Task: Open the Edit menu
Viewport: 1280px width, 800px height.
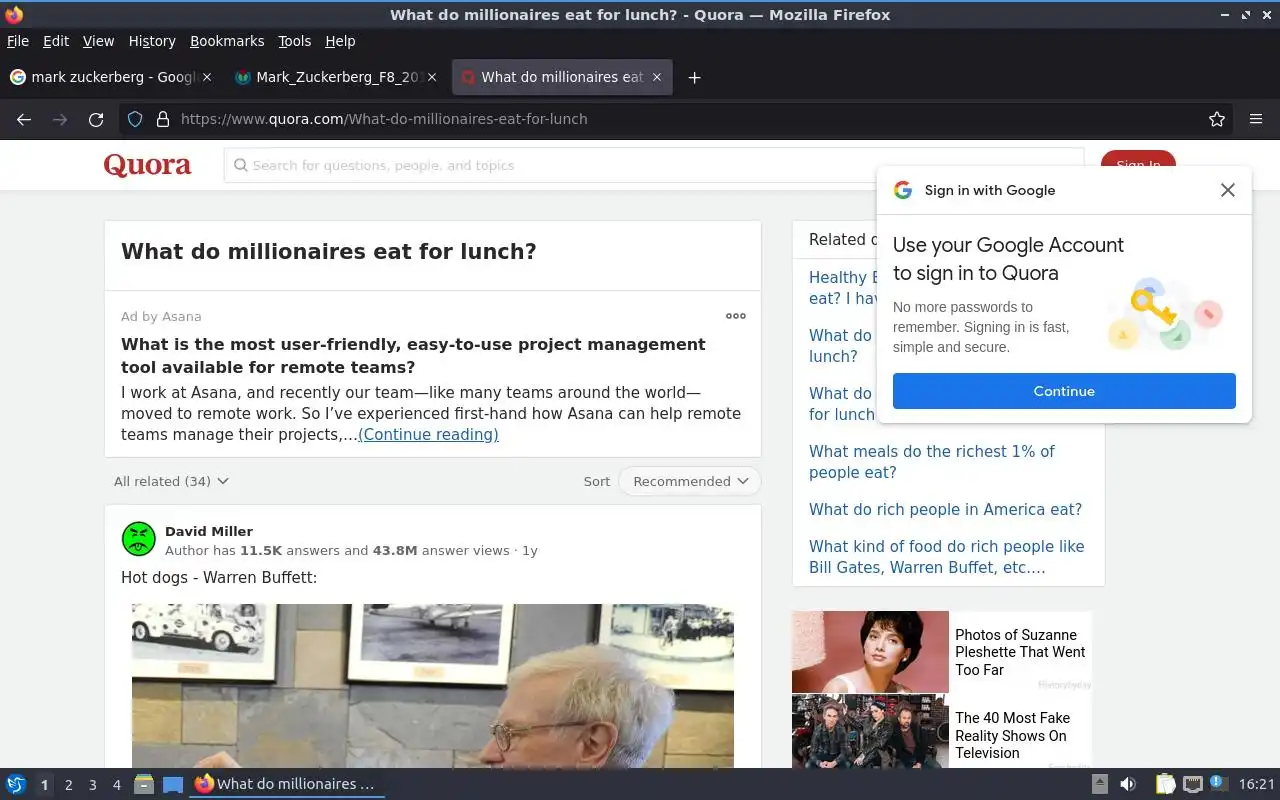Action: 56,41
